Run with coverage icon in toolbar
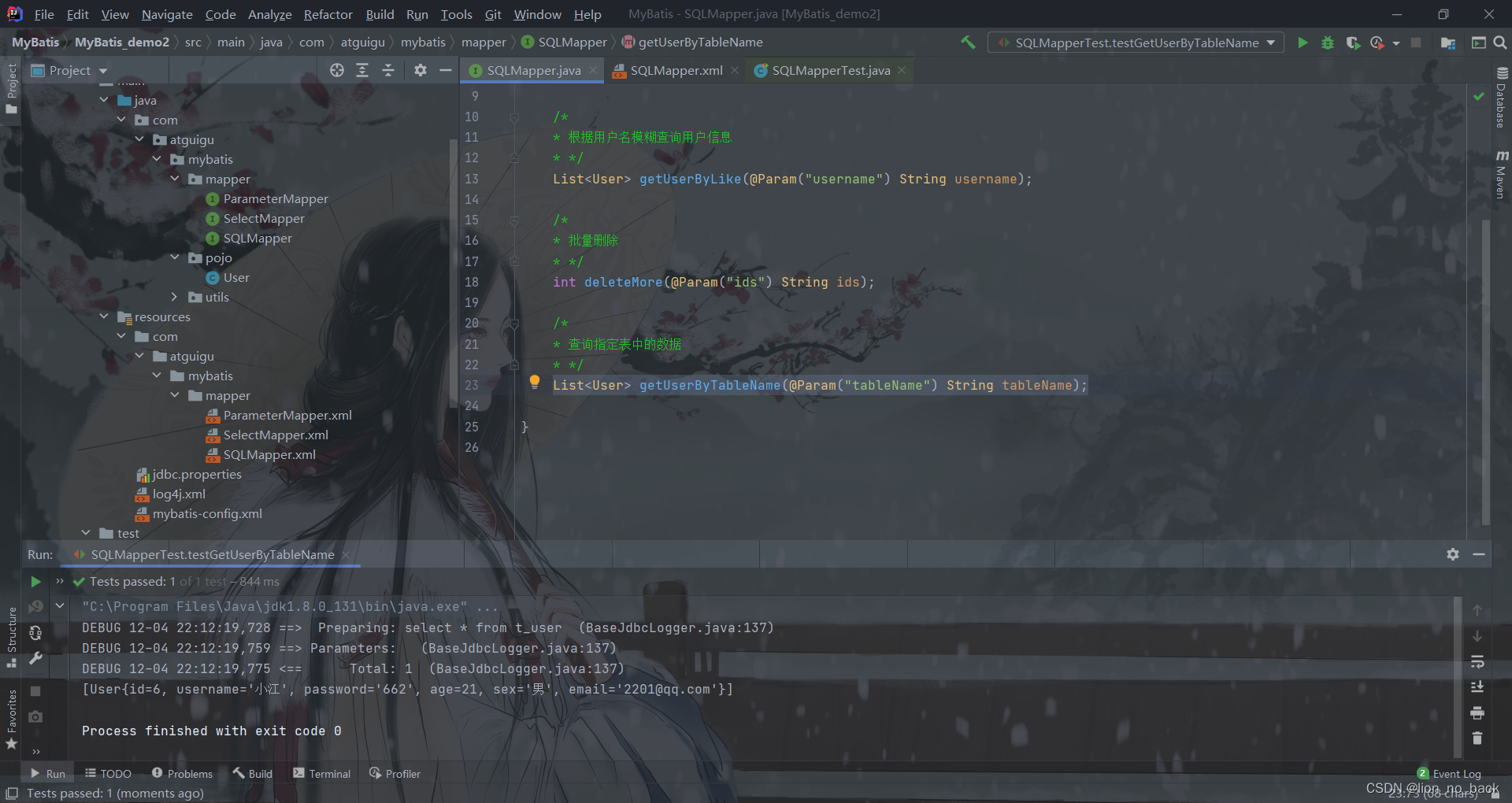 click(1353, 43)
